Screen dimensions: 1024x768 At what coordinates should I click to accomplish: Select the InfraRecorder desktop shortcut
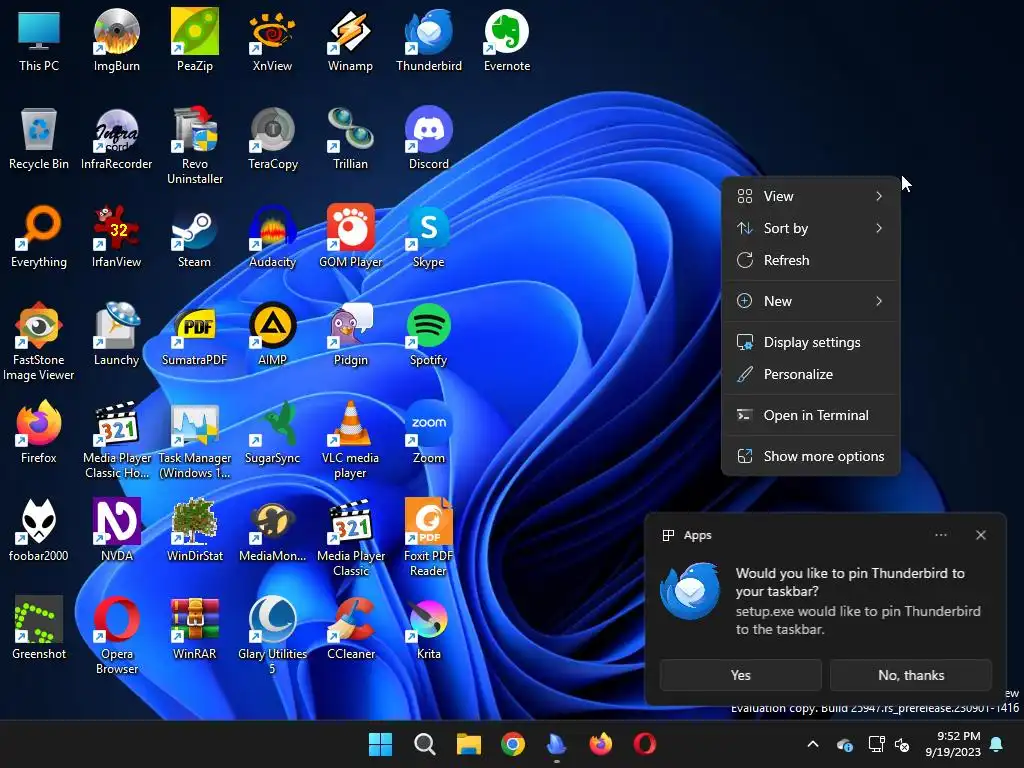click(x=116, y=138)
